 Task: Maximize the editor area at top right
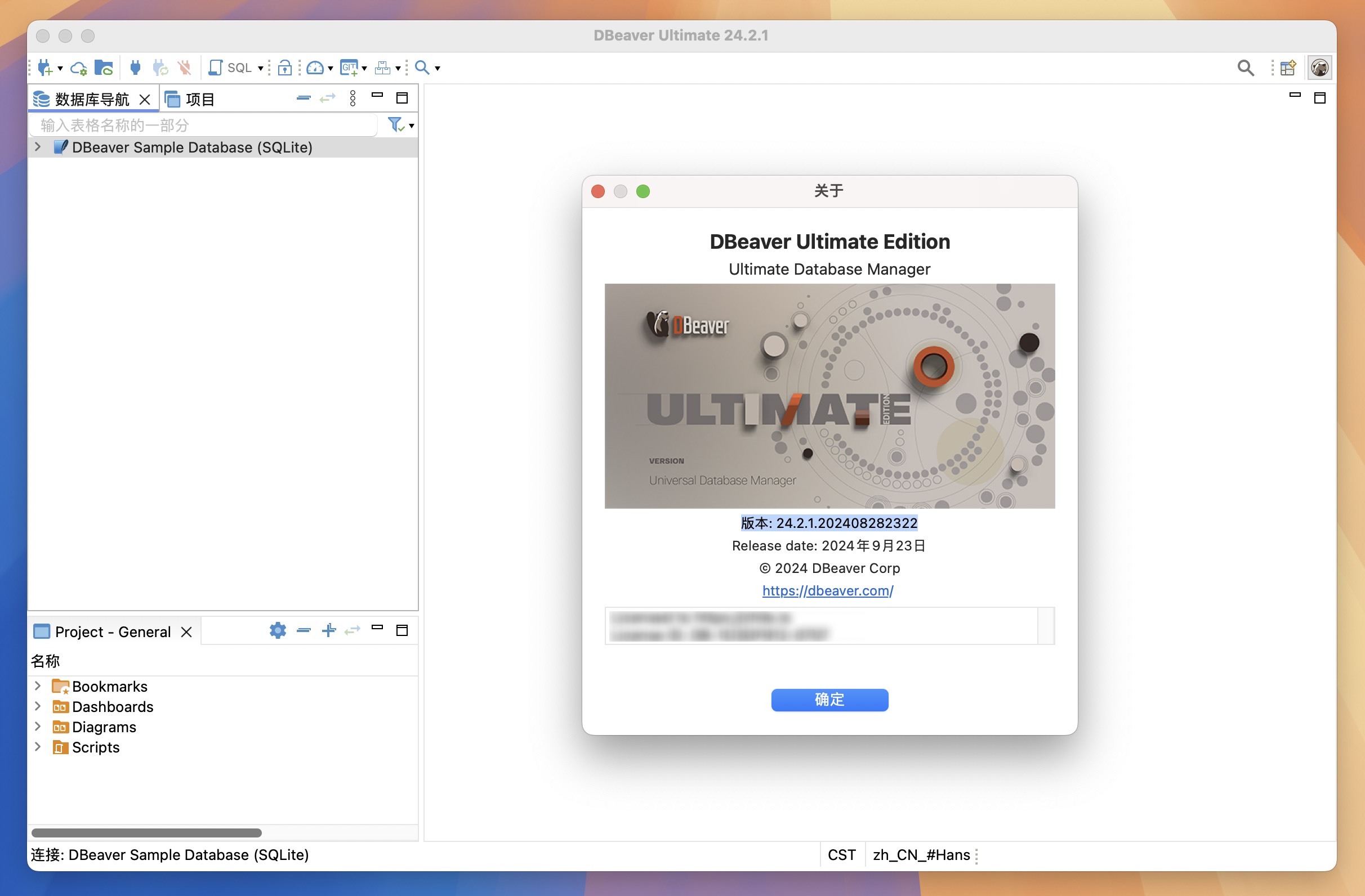pyautogui.click(x=1320, y=98)
